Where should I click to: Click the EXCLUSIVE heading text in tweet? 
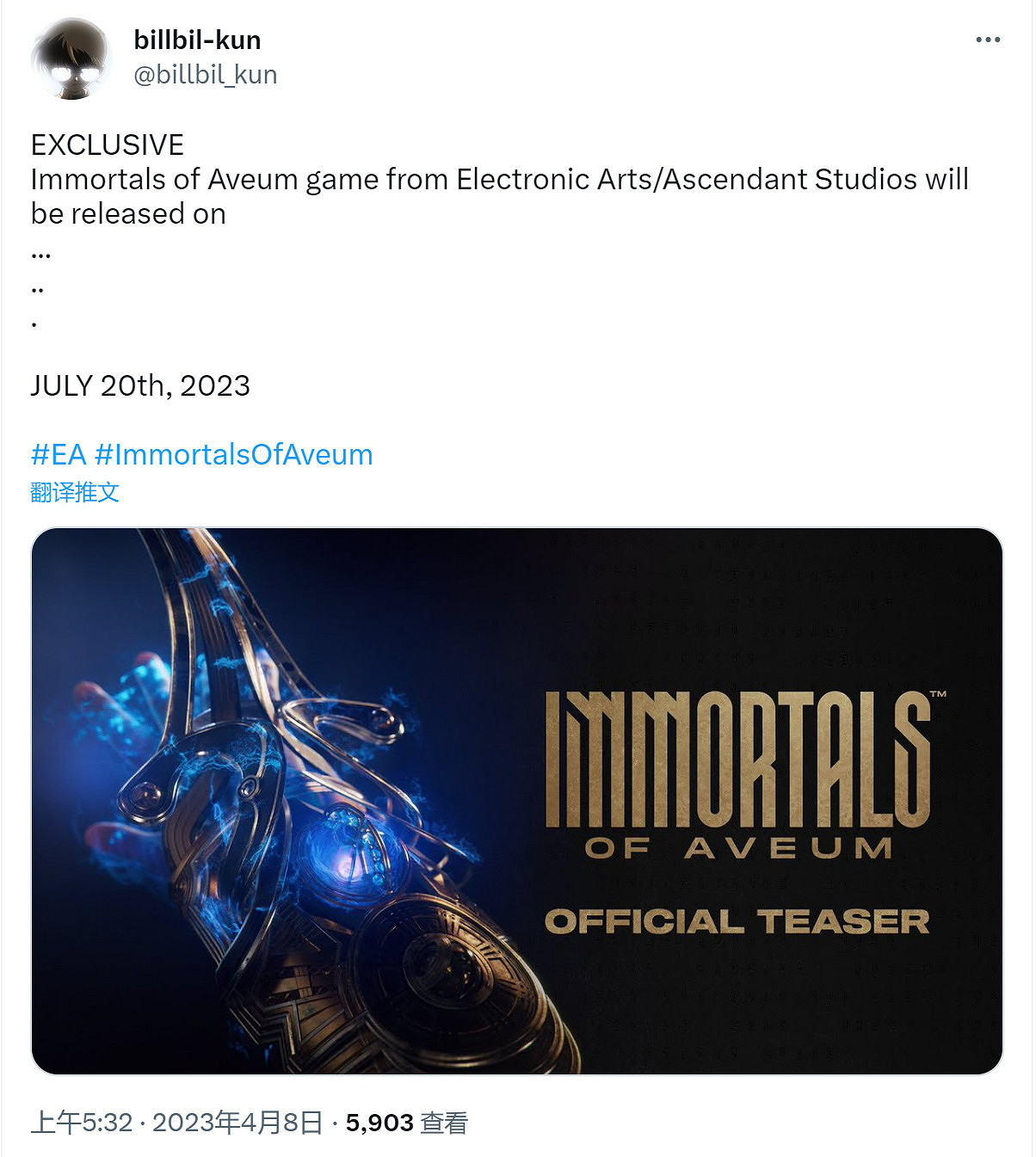108,145
